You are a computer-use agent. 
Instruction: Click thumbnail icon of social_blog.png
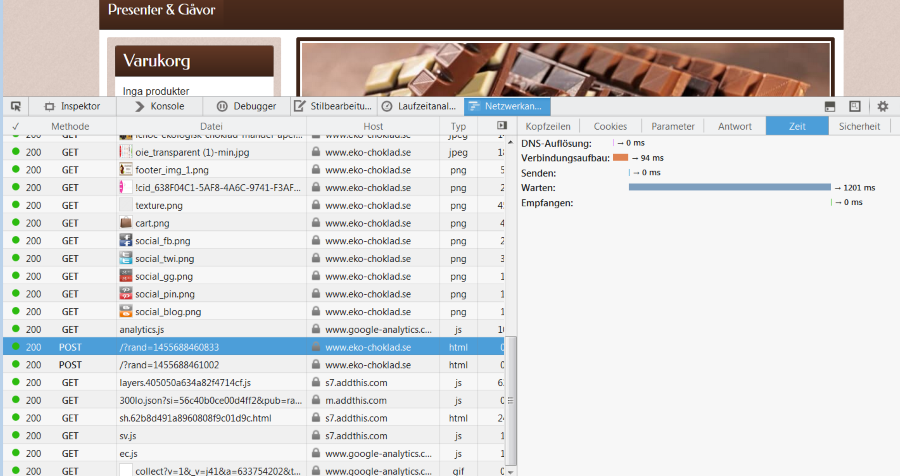(x=126, y=312)
